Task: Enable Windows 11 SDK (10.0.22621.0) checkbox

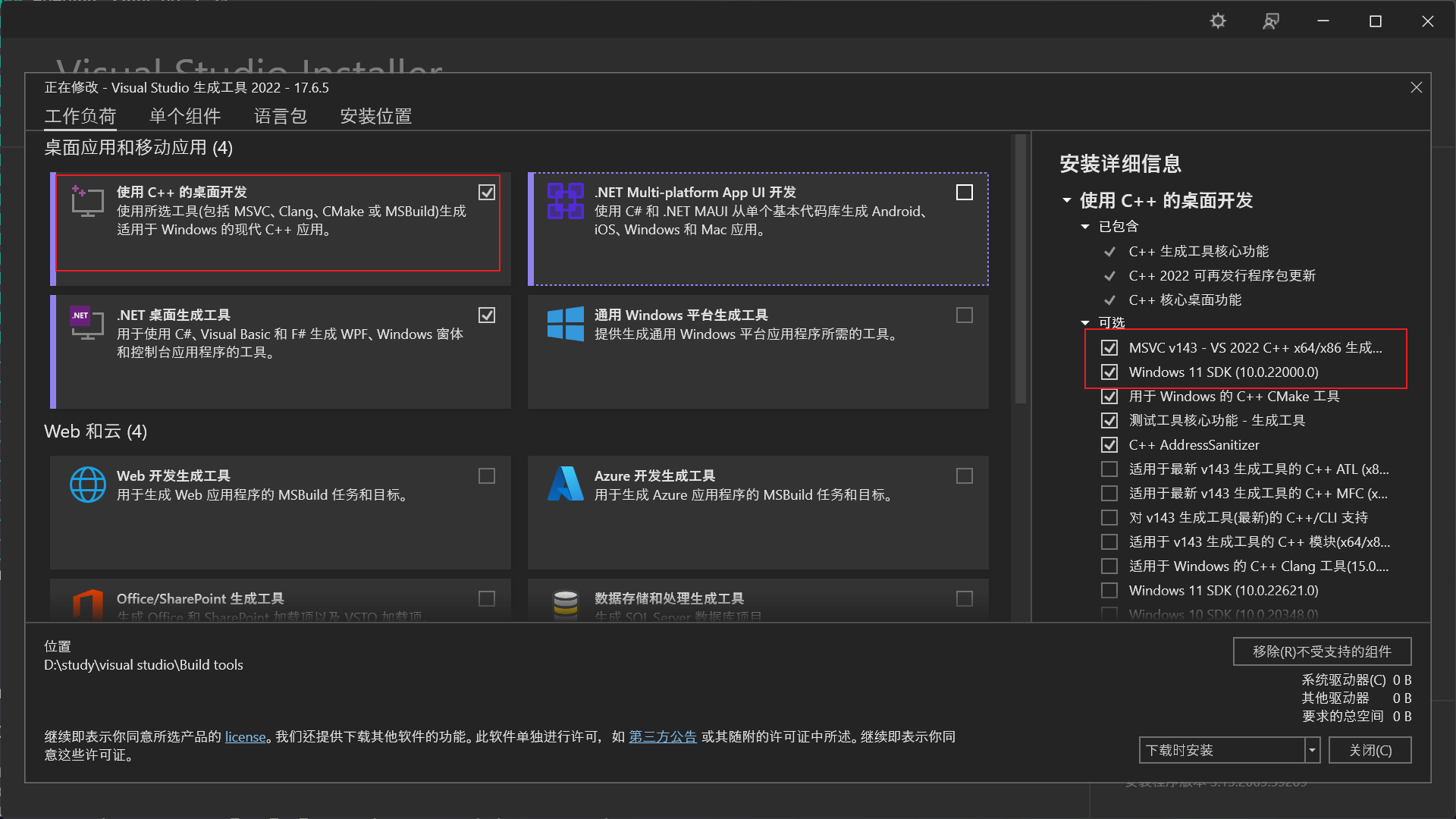Action: [1109, 591]
